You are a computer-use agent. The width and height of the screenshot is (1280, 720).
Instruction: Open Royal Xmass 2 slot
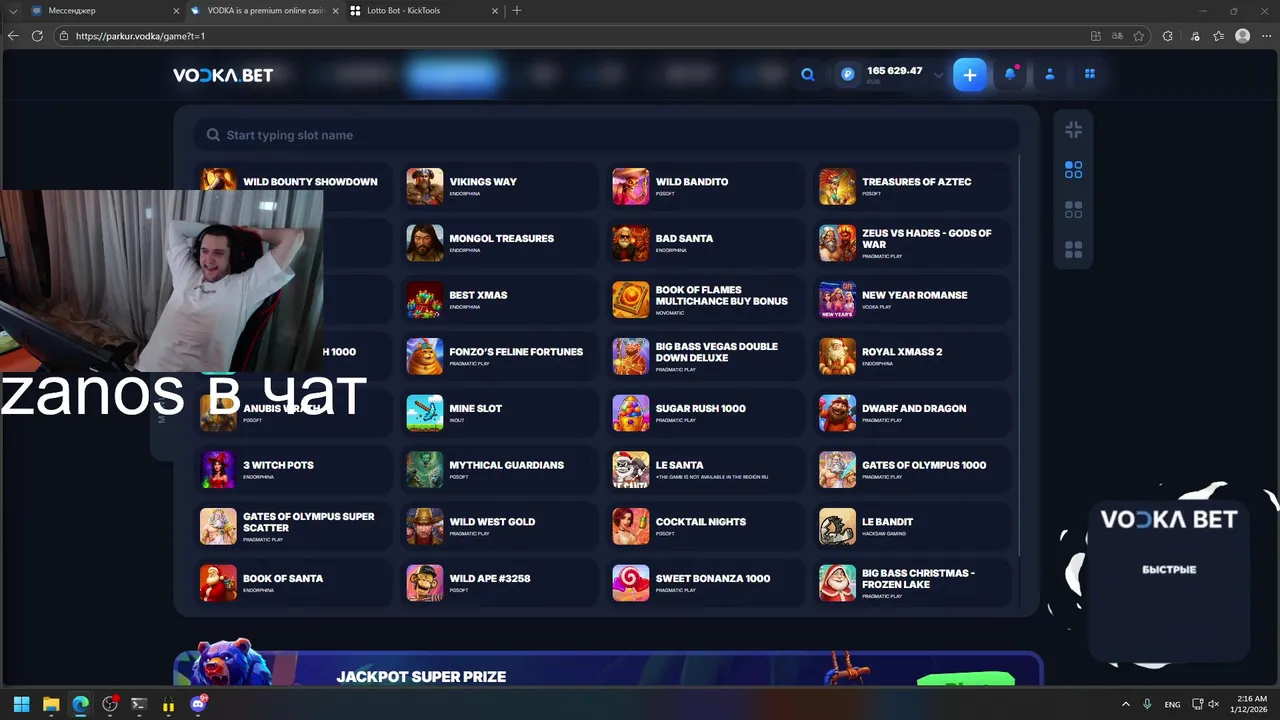pos(912,357)
